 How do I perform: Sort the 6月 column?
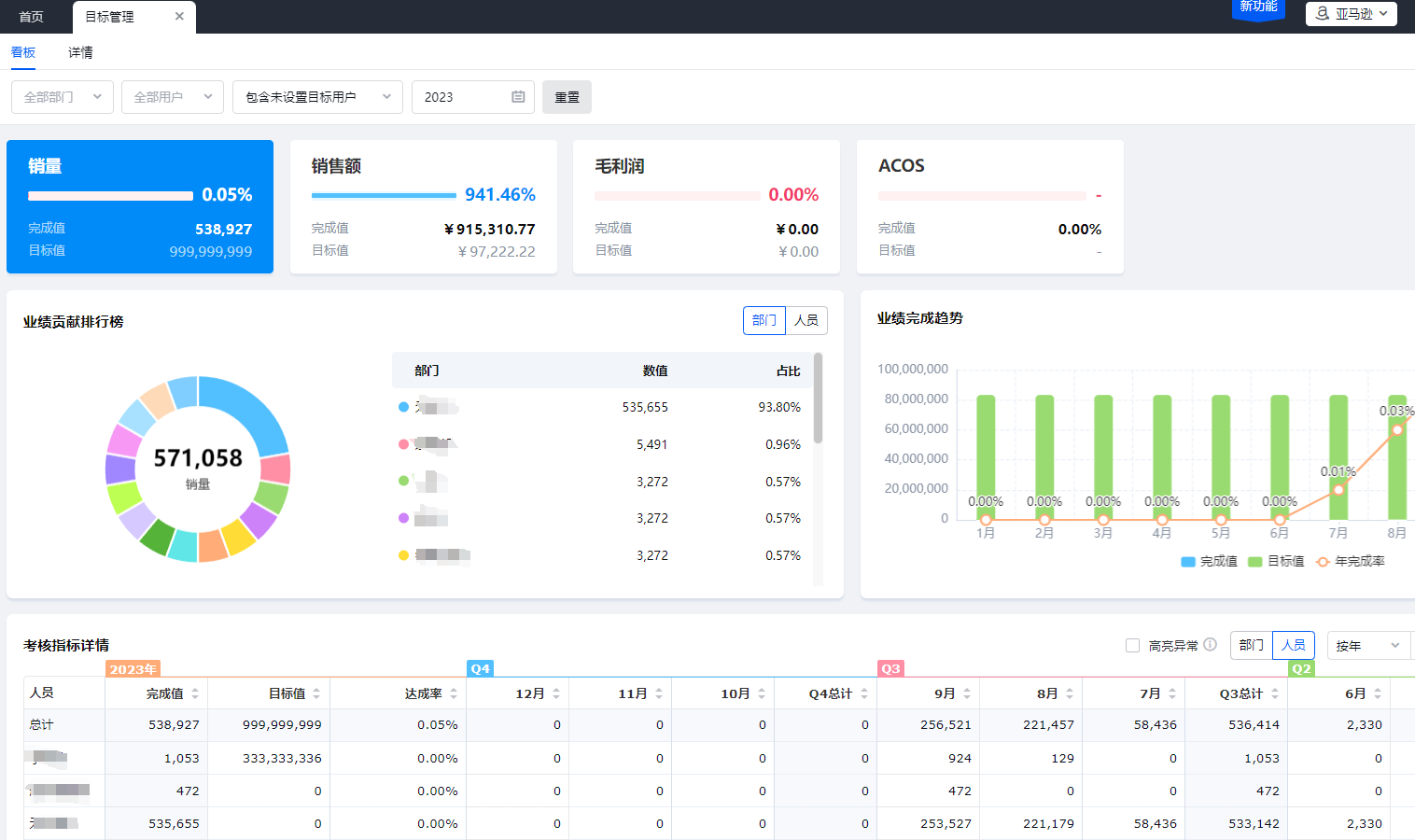click(x=1378, y=693)
